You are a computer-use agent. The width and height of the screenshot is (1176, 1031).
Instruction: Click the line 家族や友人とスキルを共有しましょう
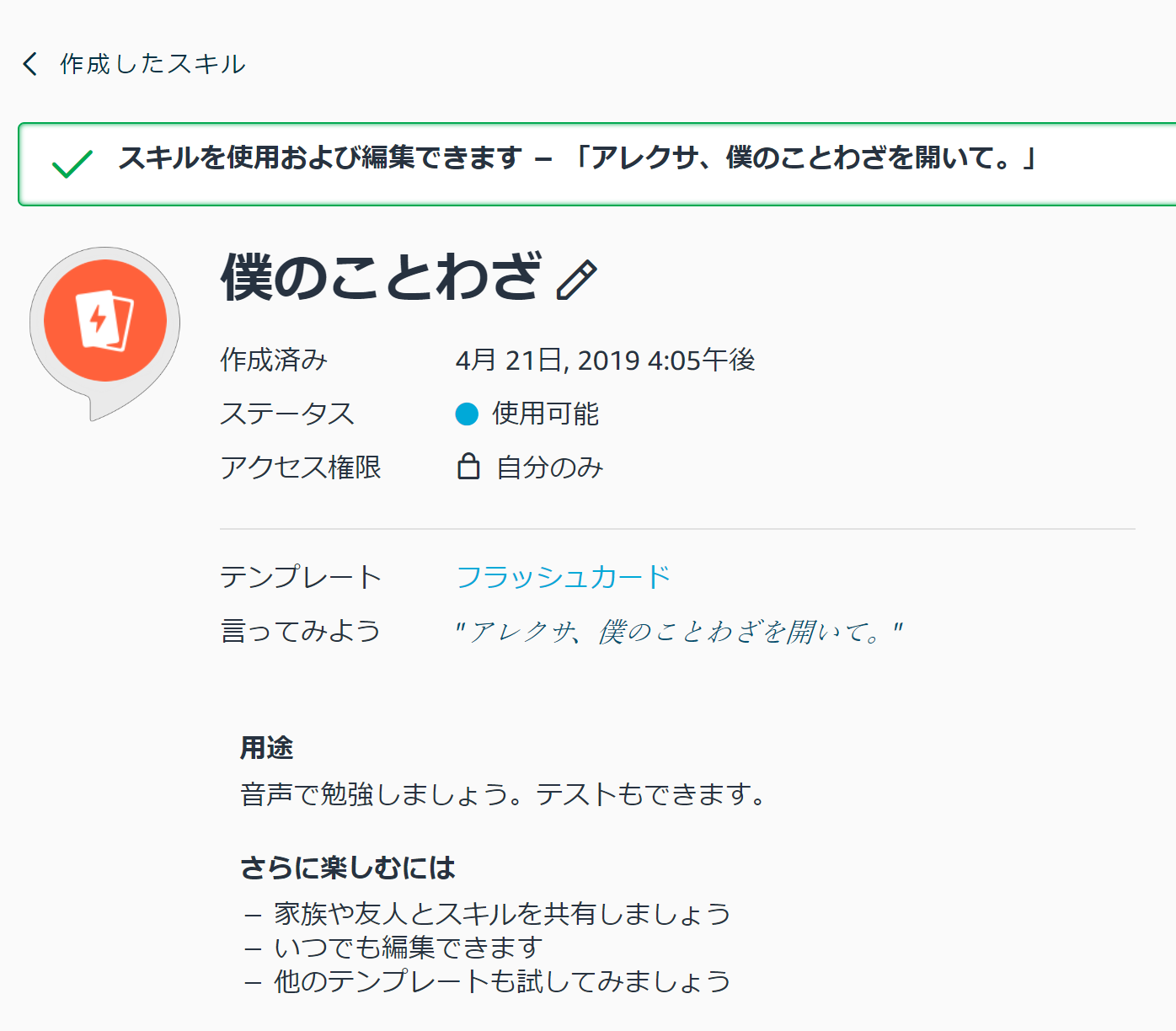pyautogui.click(x=502, y=914)
